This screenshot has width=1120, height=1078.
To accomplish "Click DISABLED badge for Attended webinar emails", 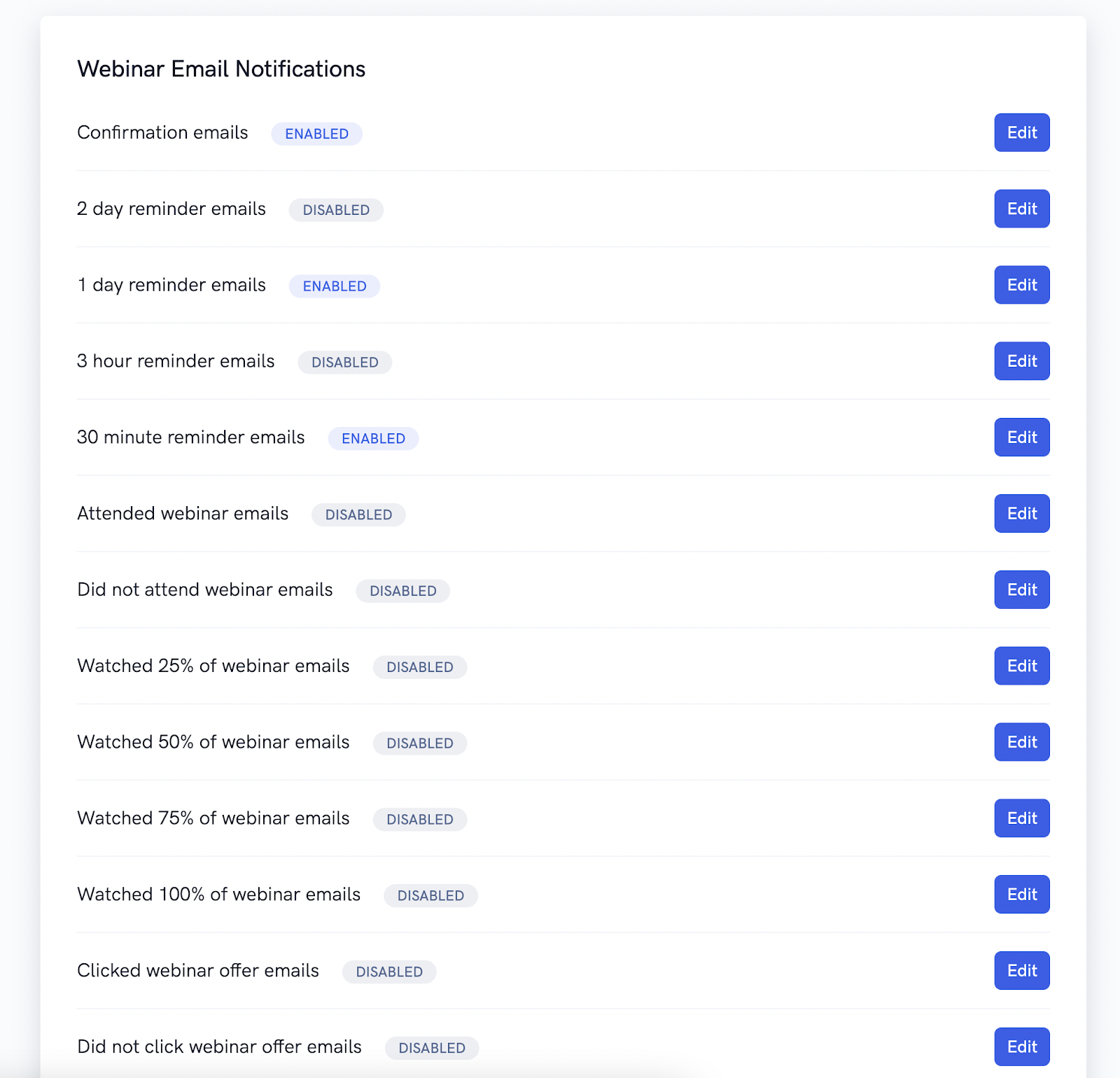I will pyautogui.click(x=358, y=515).
